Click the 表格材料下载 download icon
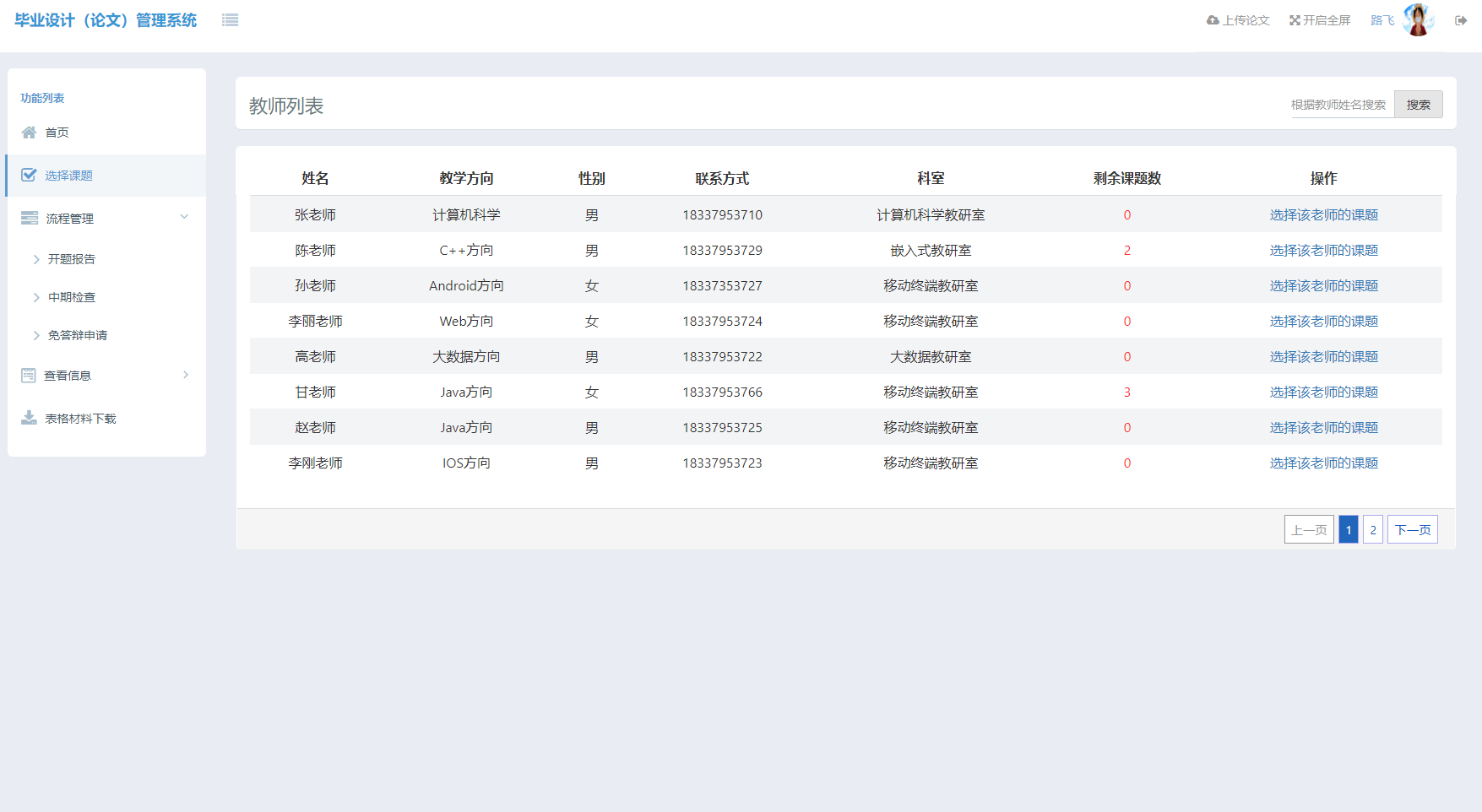 coord(29,418)
